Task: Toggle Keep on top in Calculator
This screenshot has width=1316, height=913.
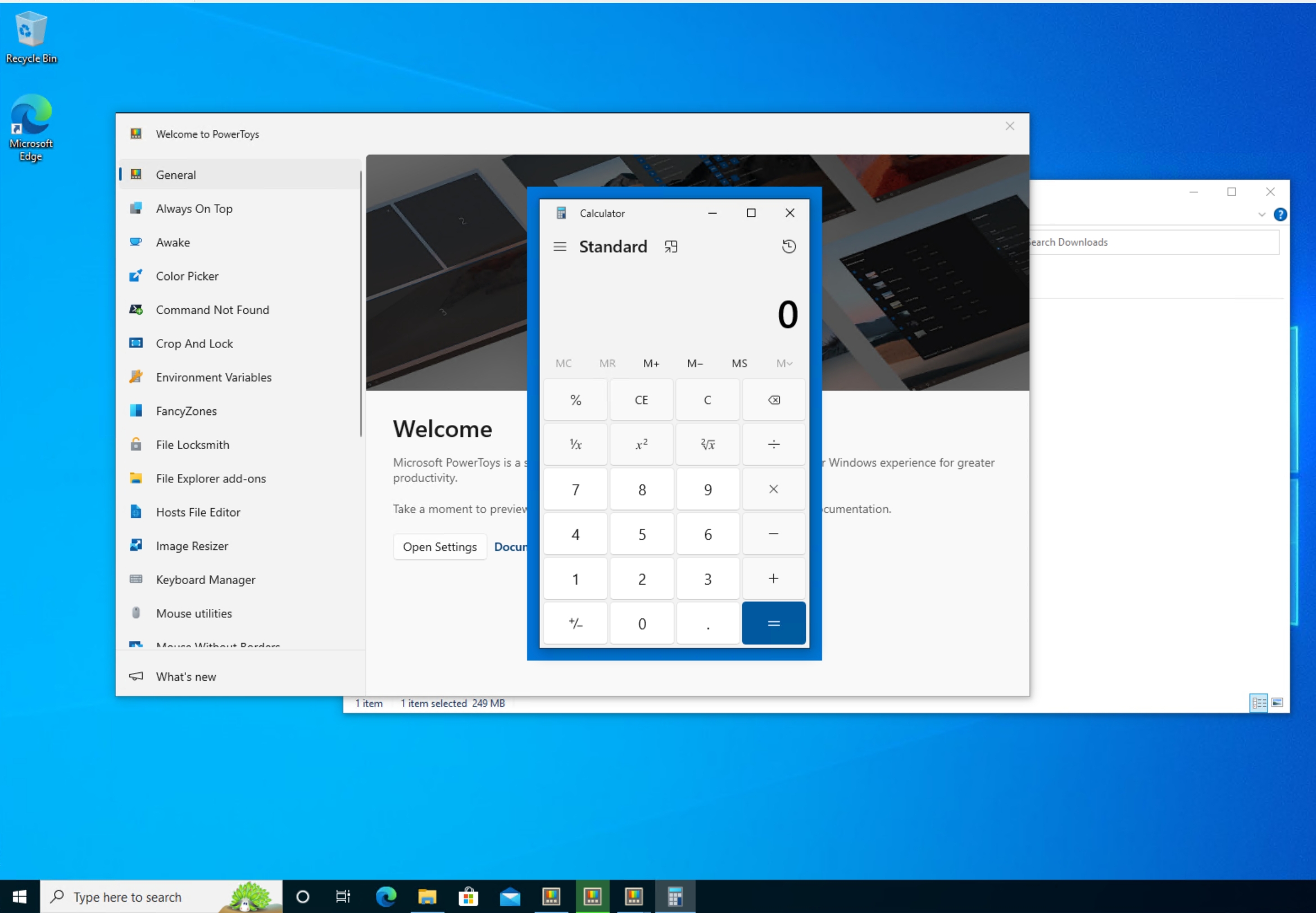Action: 670,246
